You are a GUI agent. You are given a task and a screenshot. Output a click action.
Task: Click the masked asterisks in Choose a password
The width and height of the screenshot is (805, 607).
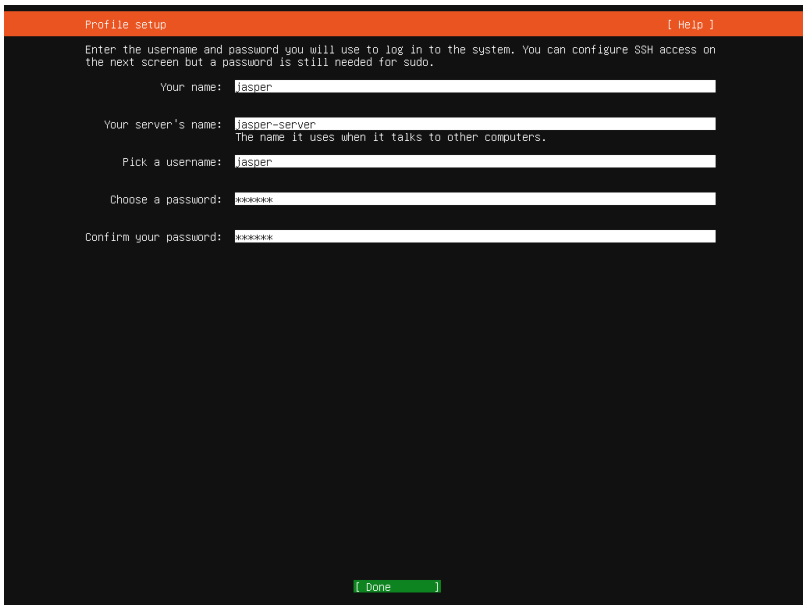pyautogui.click(x=254, y=200)
